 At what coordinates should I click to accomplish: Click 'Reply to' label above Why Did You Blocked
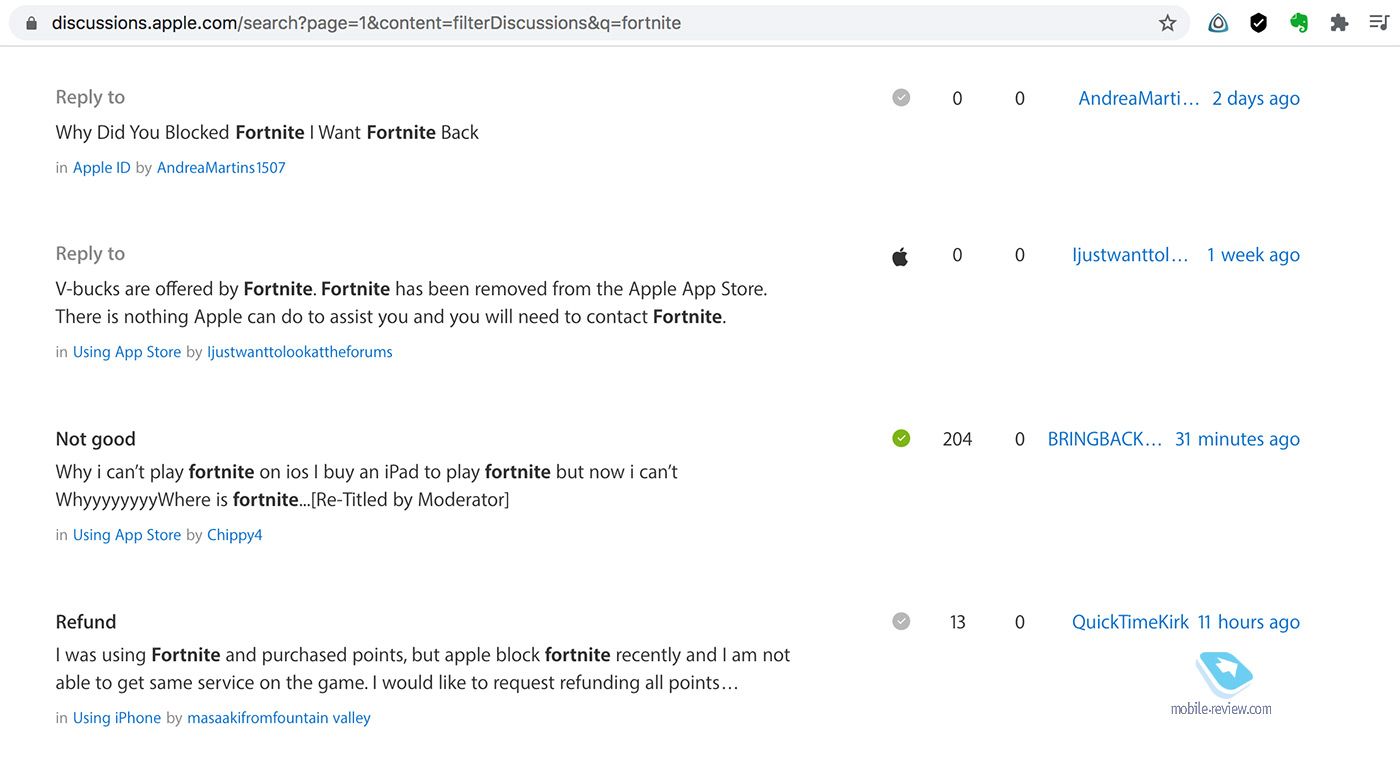click(90, 97)
